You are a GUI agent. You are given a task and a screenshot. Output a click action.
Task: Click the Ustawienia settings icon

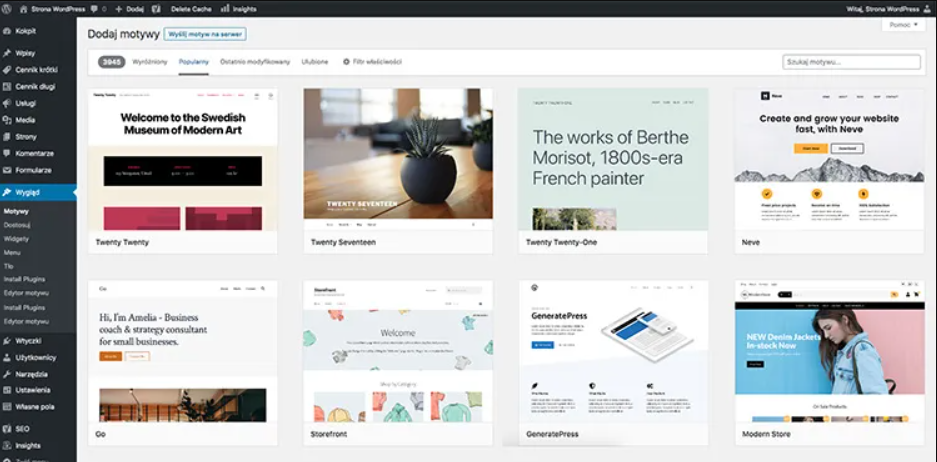click(x=7, y=390)
